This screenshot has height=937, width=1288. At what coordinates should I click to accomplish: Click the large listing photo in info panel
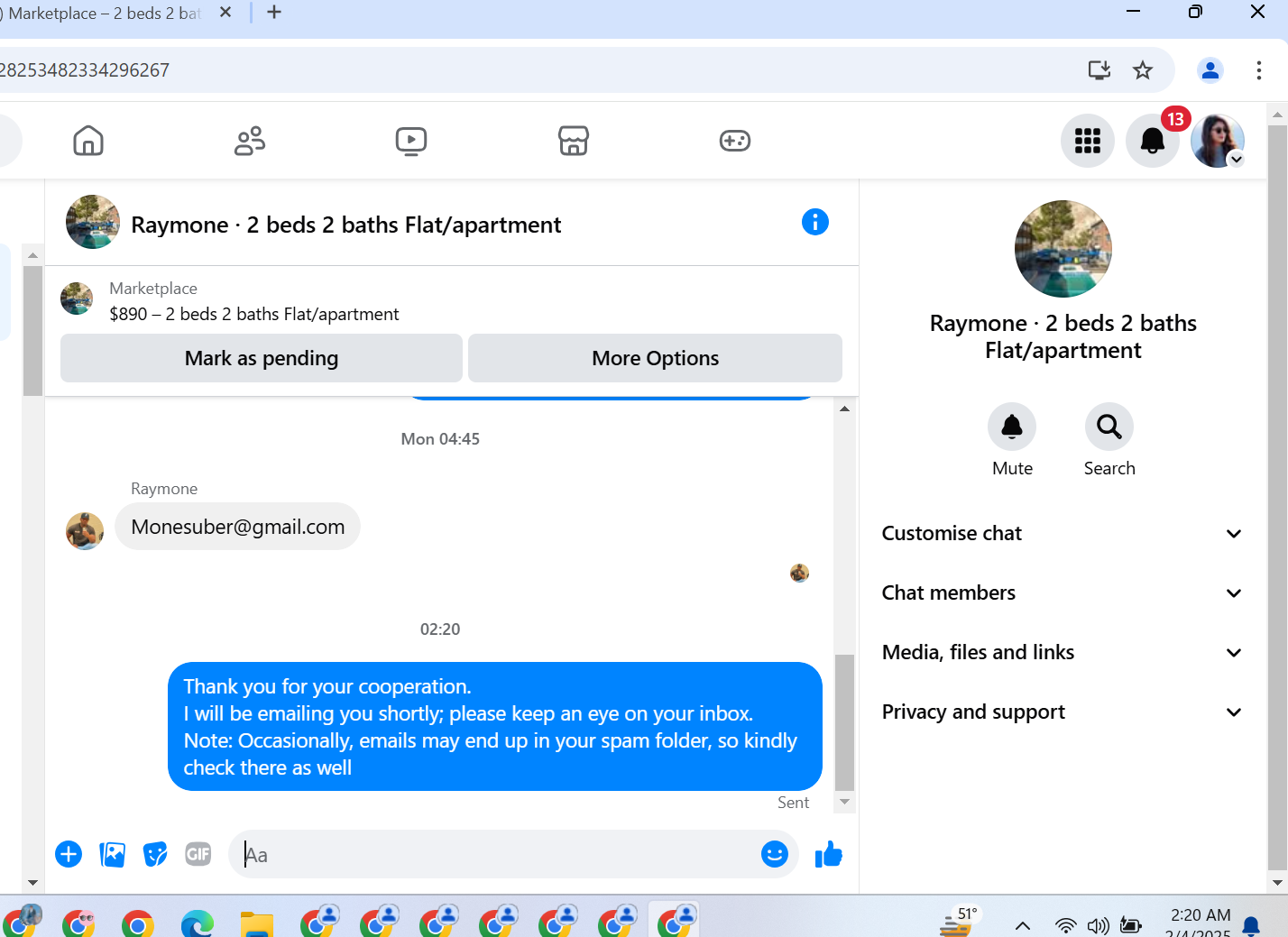point(1063,249)
